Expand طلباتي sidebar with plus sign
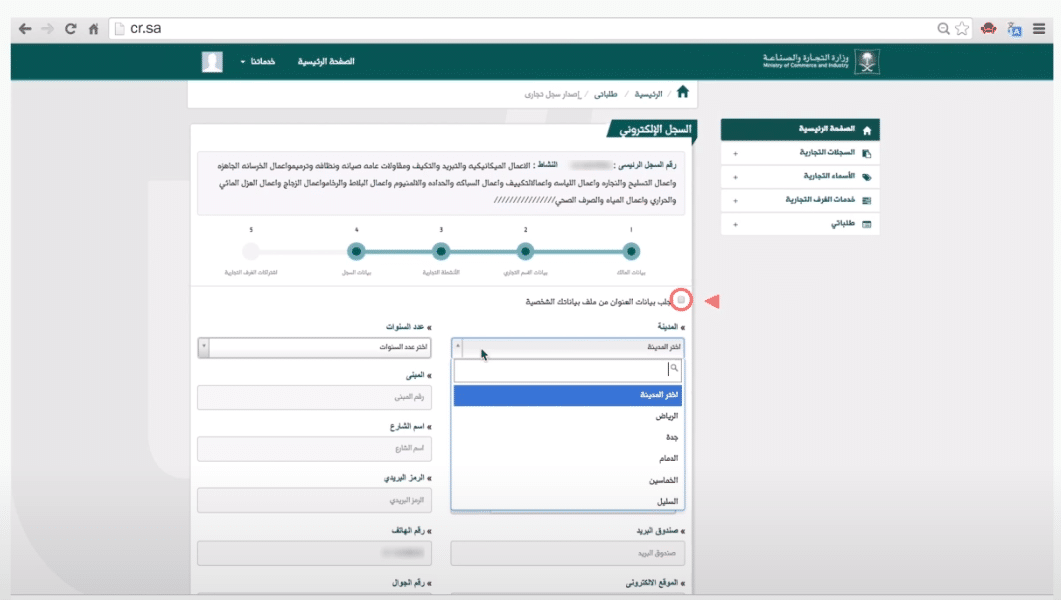Viewport: 1061px width, 600px height. tap(736, 225)
